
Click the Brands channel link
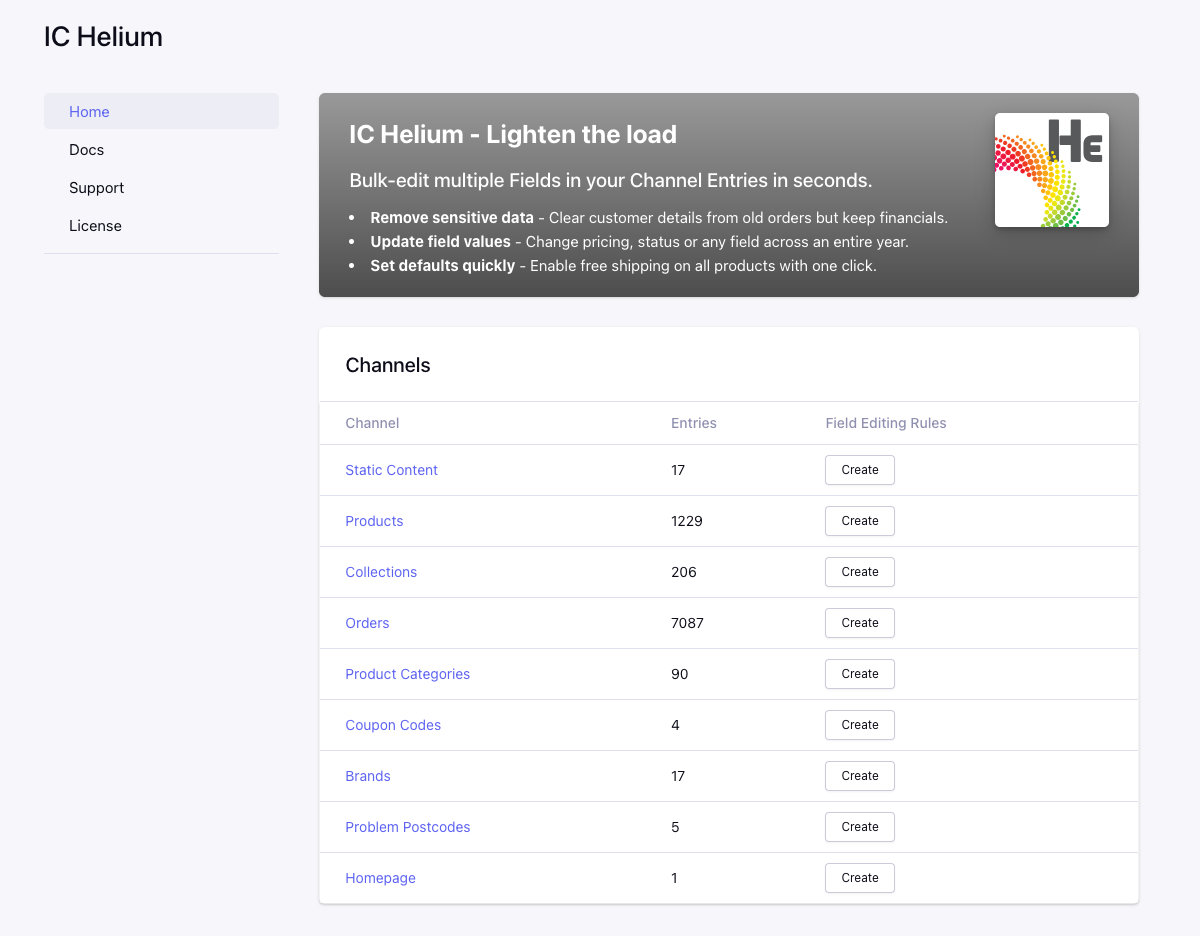(368, 776)
